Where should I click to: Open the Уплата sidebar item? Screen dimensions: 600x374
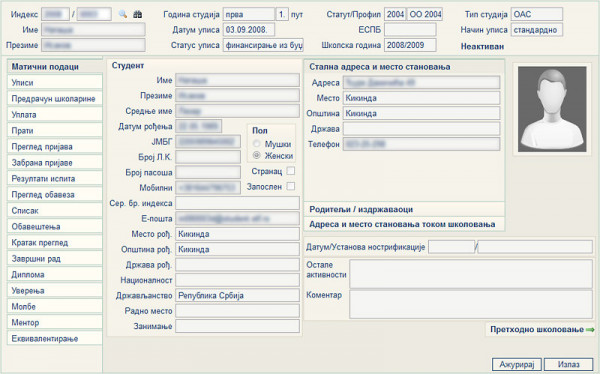(55, 115)
